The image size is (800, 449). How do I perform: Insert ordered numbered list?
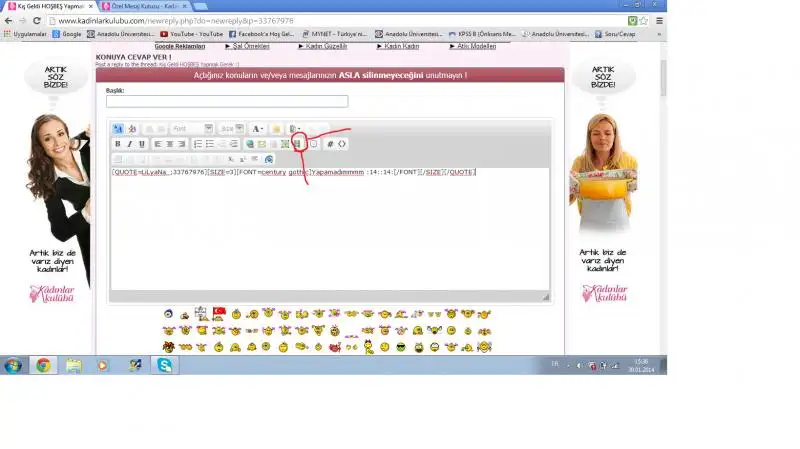(198, 144)
